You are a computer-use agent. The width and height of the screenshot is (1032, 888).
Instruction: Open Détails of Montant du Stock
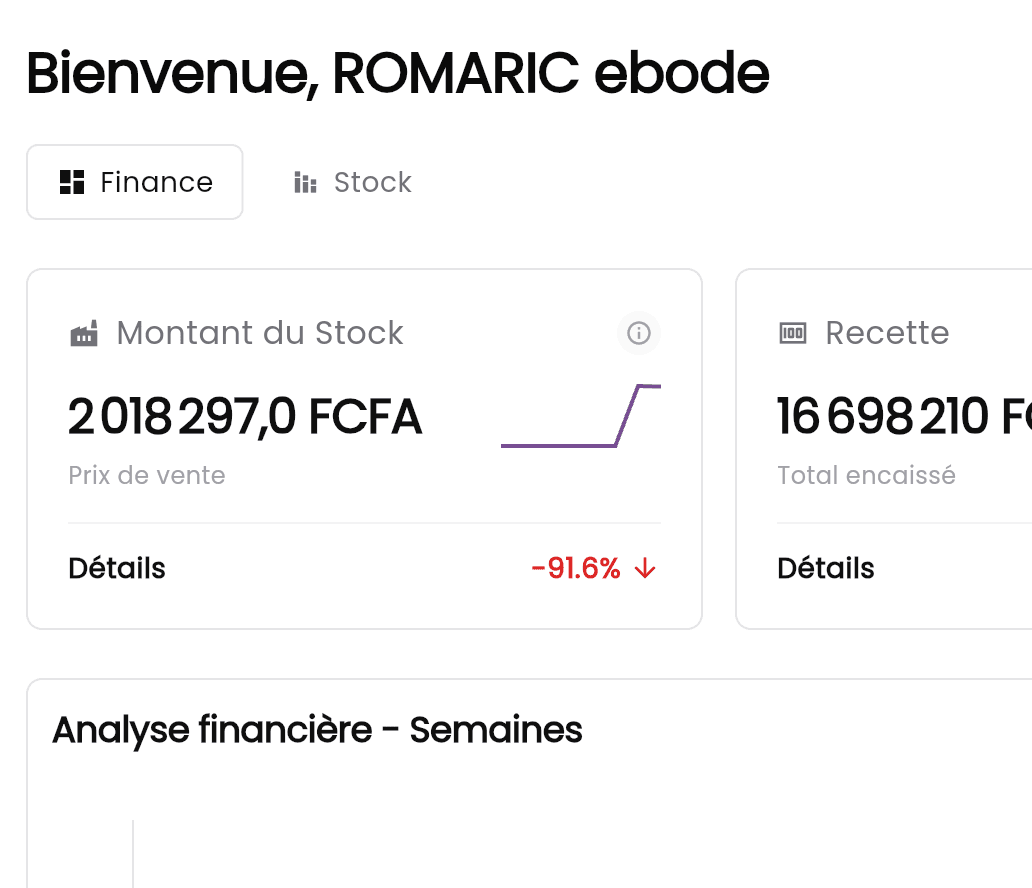pos(116,568)
